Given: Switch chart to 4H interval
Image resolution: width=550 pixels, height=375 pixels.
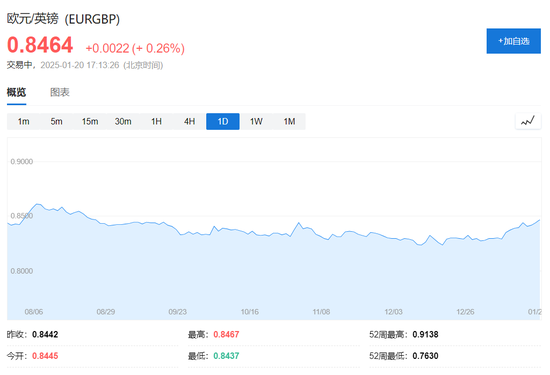Looking at the screenshot, I should pos(189,121).
